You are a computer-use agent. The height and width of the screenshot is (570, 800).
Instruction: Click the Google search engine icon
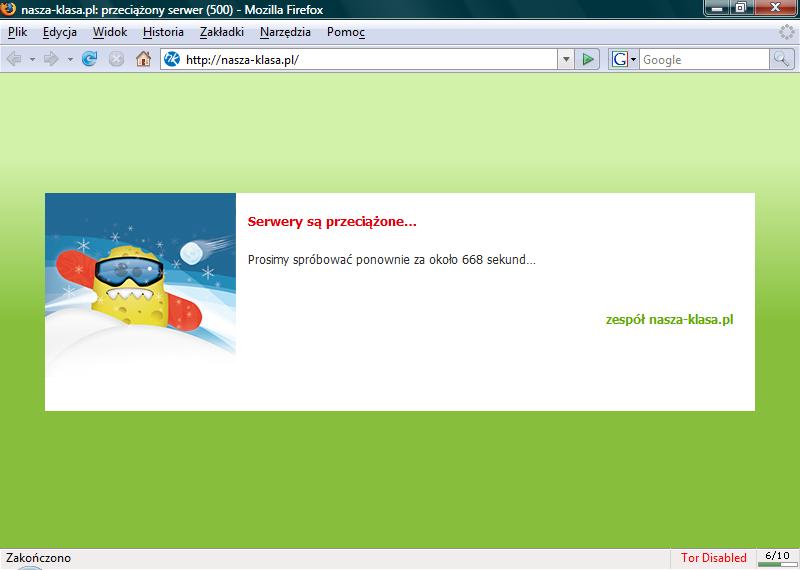tap(619, 59)
